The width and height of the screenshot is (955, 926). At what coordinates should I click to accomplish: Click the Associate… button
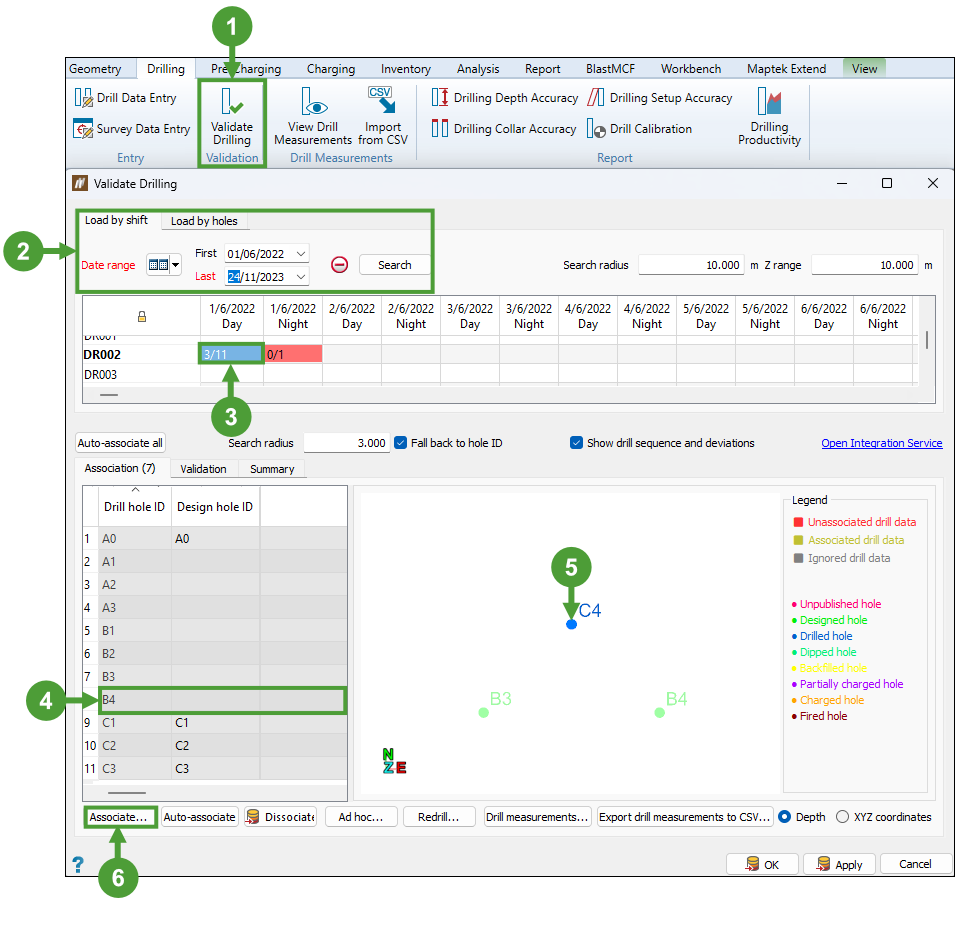click(120, 817)
